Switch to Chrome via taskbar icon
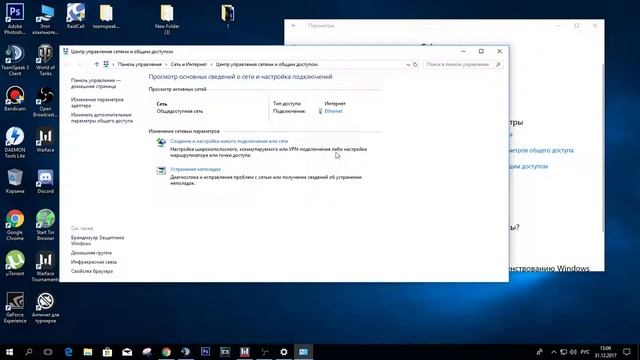640x360 pixels. 166,351
